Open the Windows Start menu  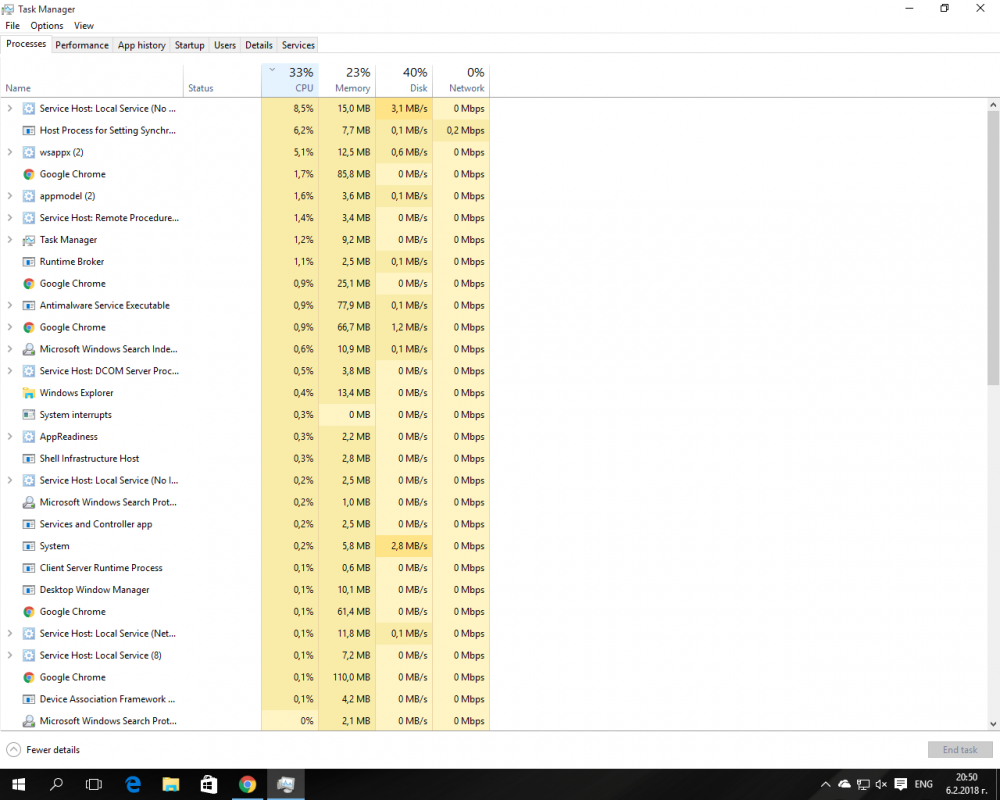coord(18,784)
